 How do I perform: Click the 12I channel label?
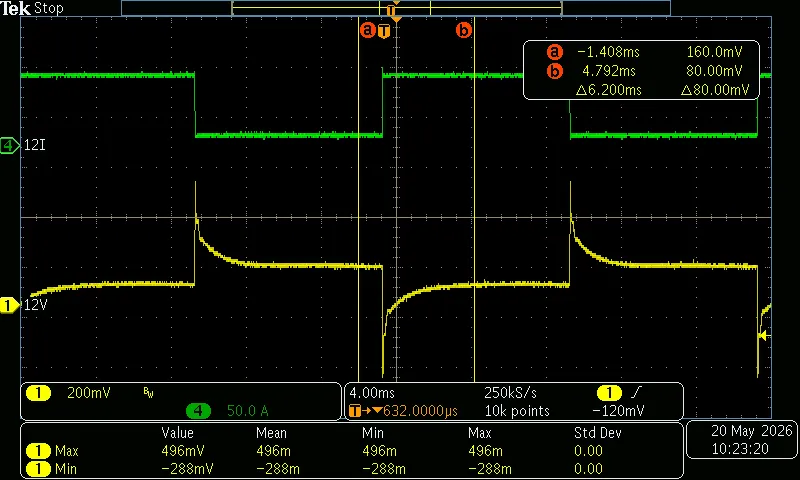[35, 145]
